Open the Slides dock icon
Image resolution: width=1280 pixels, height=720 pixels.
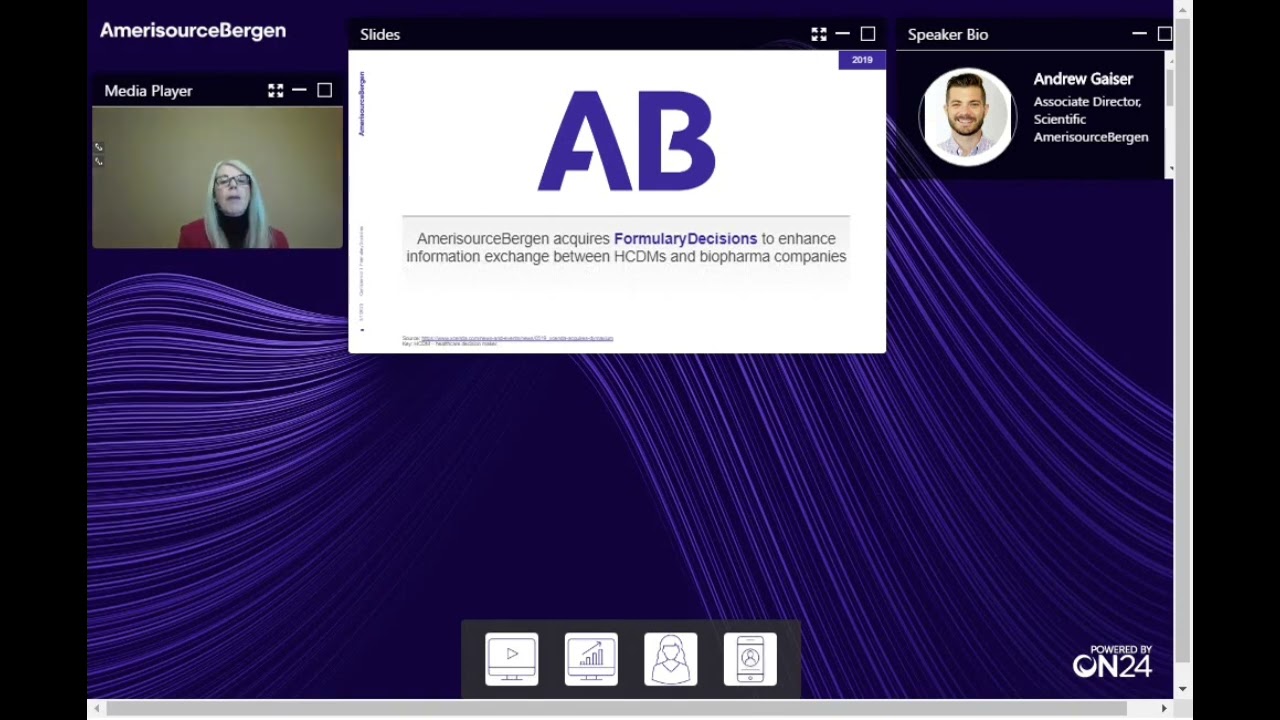point(591,659)
